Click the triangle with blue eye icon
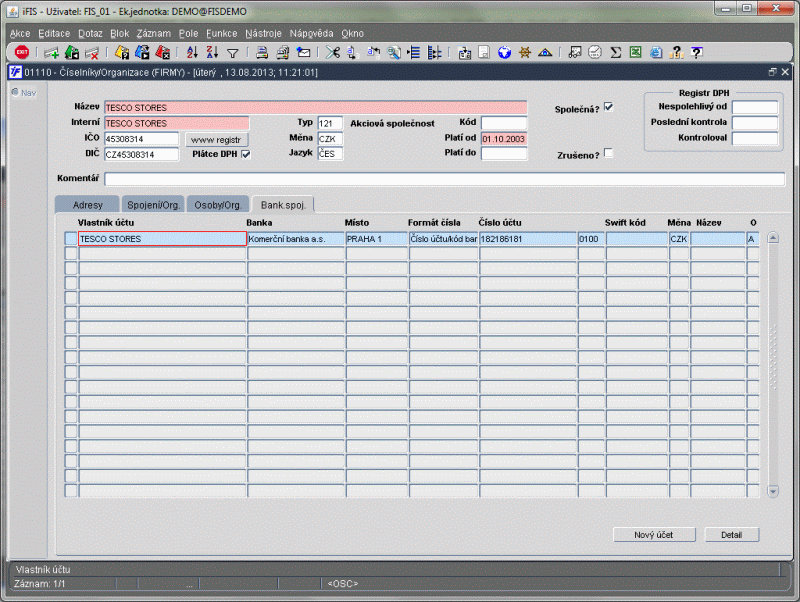The height and width of the screenshot is (602, 800). click(x=545, y=53)
